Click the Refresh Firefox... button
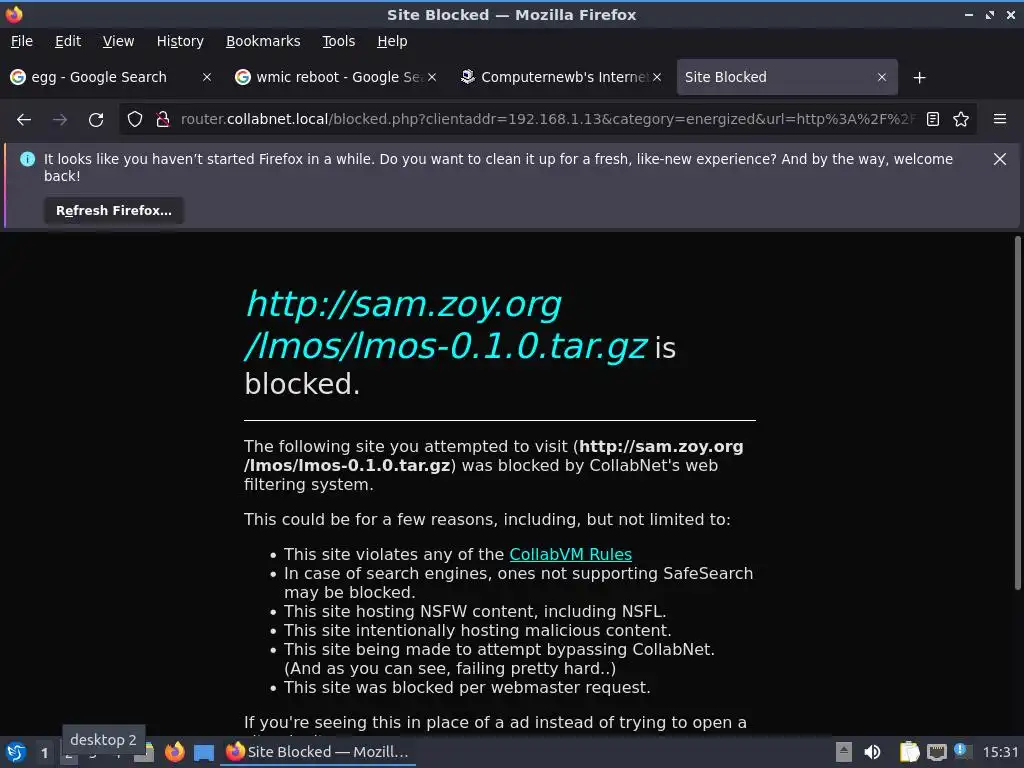This screenshot has width=1024, height=768. coord(114,211)
